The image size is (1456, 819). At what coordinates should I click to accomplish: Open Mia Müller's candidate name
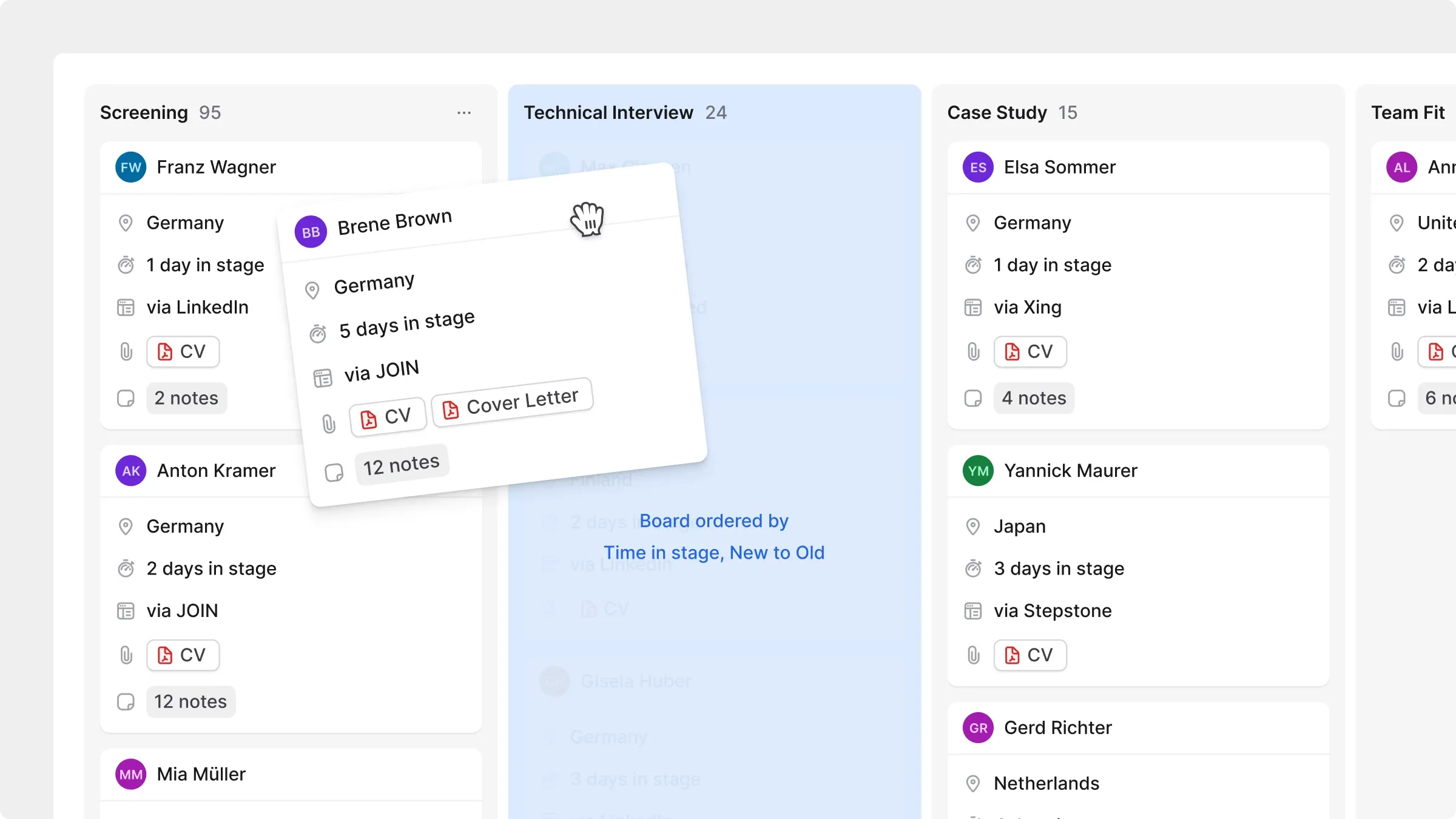201,774
